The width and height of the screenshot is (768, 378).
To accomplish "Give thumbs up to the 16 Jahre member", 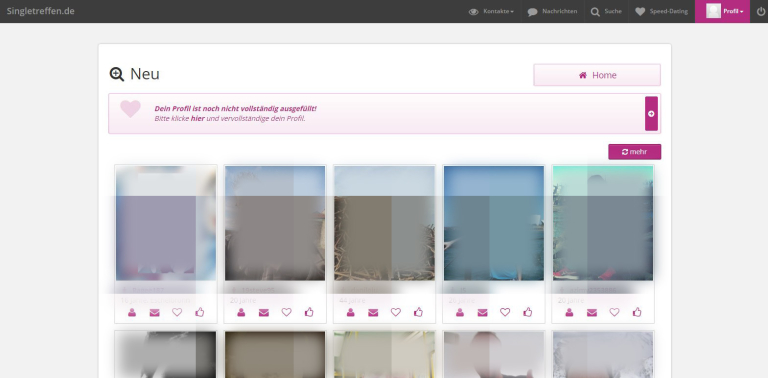I will pyautogui.click(x=199, y=312).
